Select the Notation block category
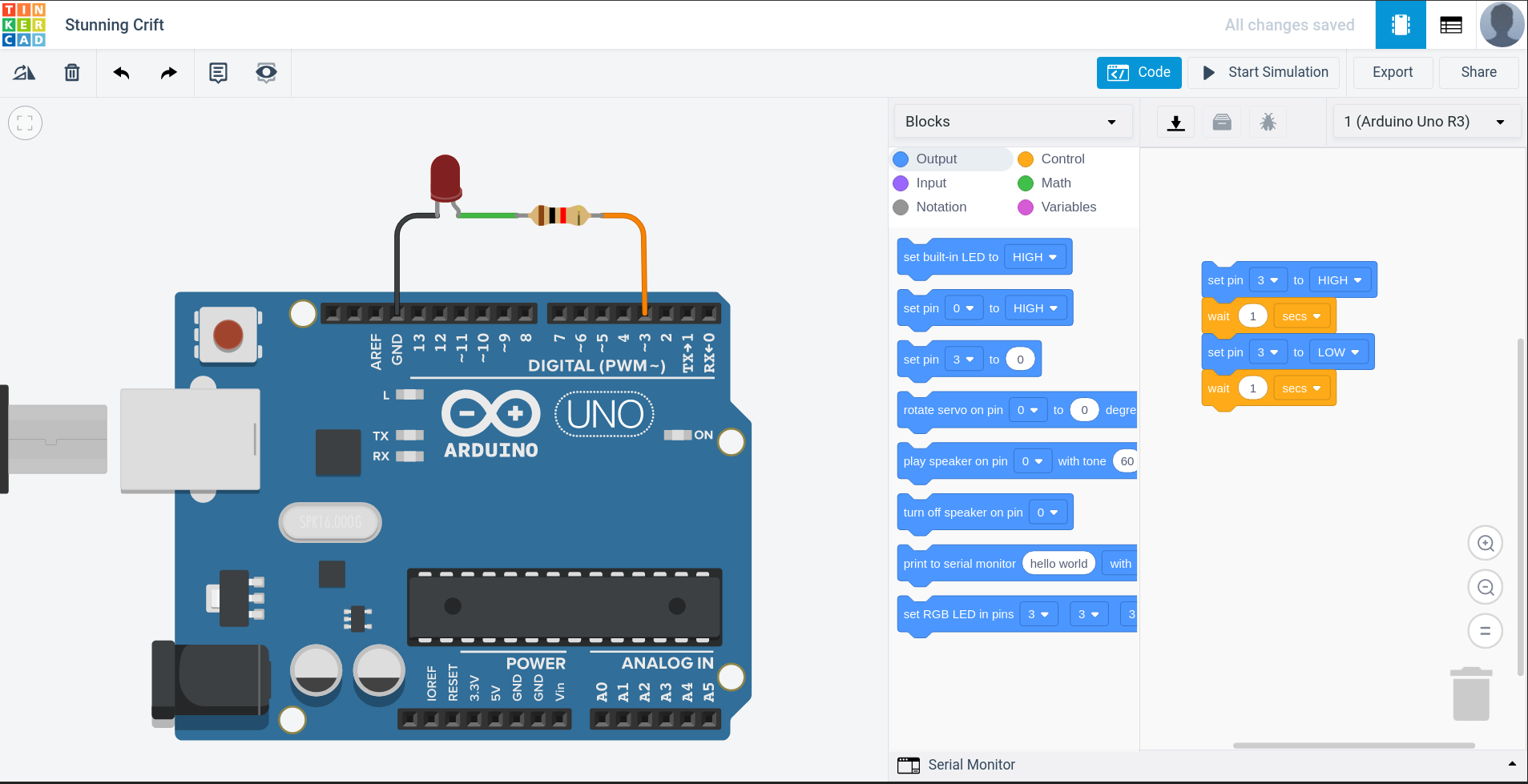1528x784 pixels. [x=929, y=207]
